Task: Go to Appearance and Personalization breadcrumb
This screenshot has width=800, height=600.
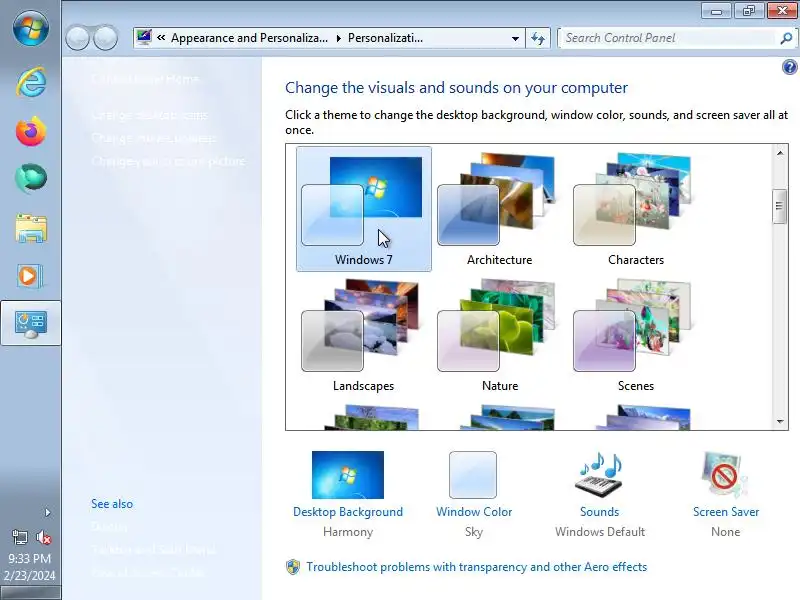Action: point(249,38)
